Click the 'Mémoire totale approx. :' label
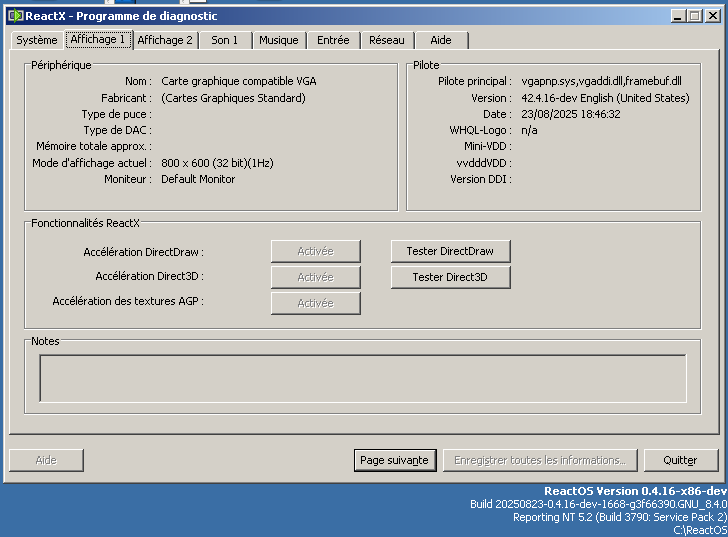The image size is (728, 537). [x=94, y=146]
